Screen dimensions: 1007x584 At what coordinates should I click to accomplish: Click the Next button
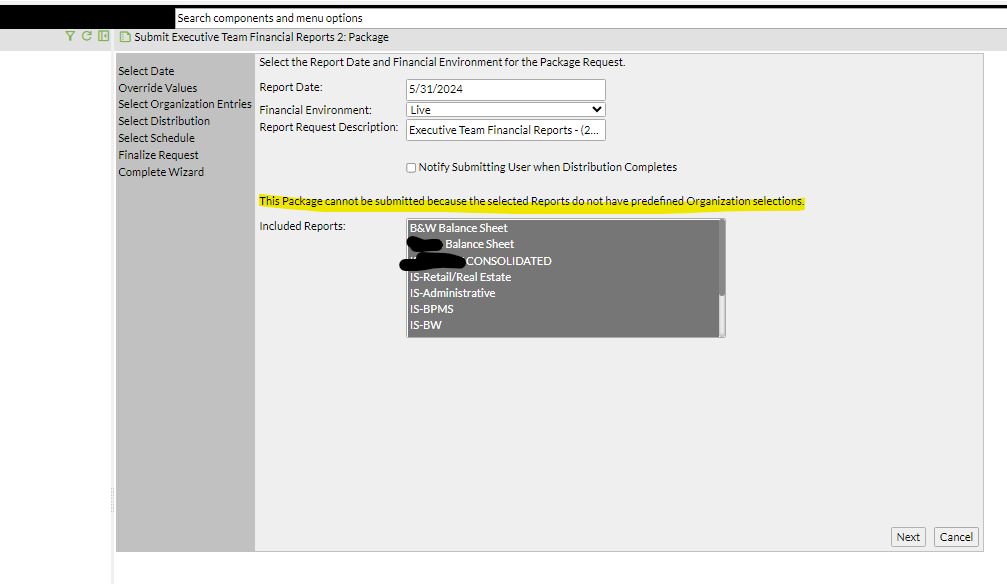pos(908,537)
